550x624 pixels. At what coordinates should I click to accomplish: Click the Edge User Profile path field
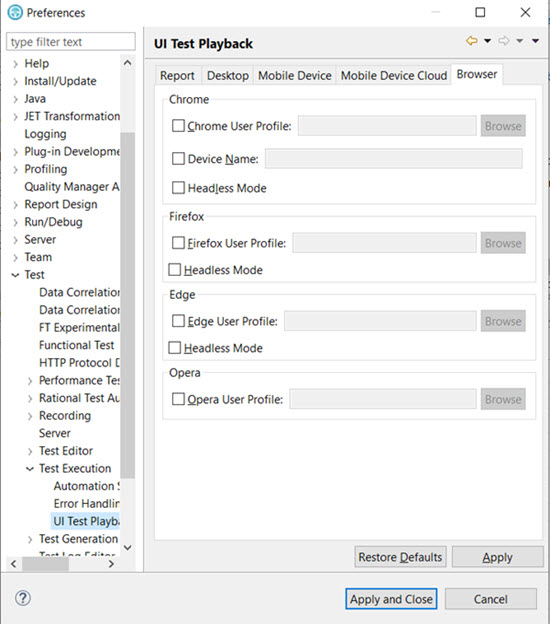click(380, 321)
